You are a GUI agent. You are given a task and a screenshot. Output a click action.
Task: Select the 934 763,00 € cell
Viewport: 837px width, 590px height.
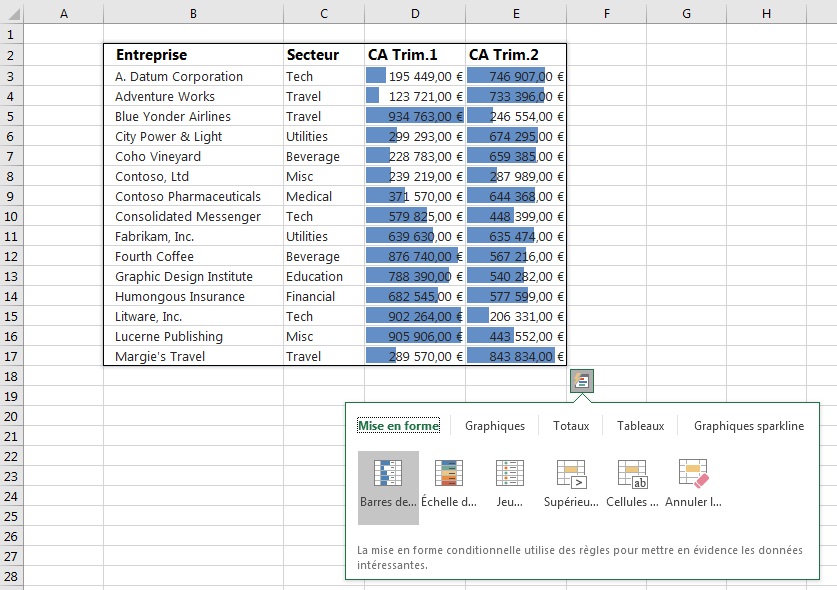[x=415, y=116]
